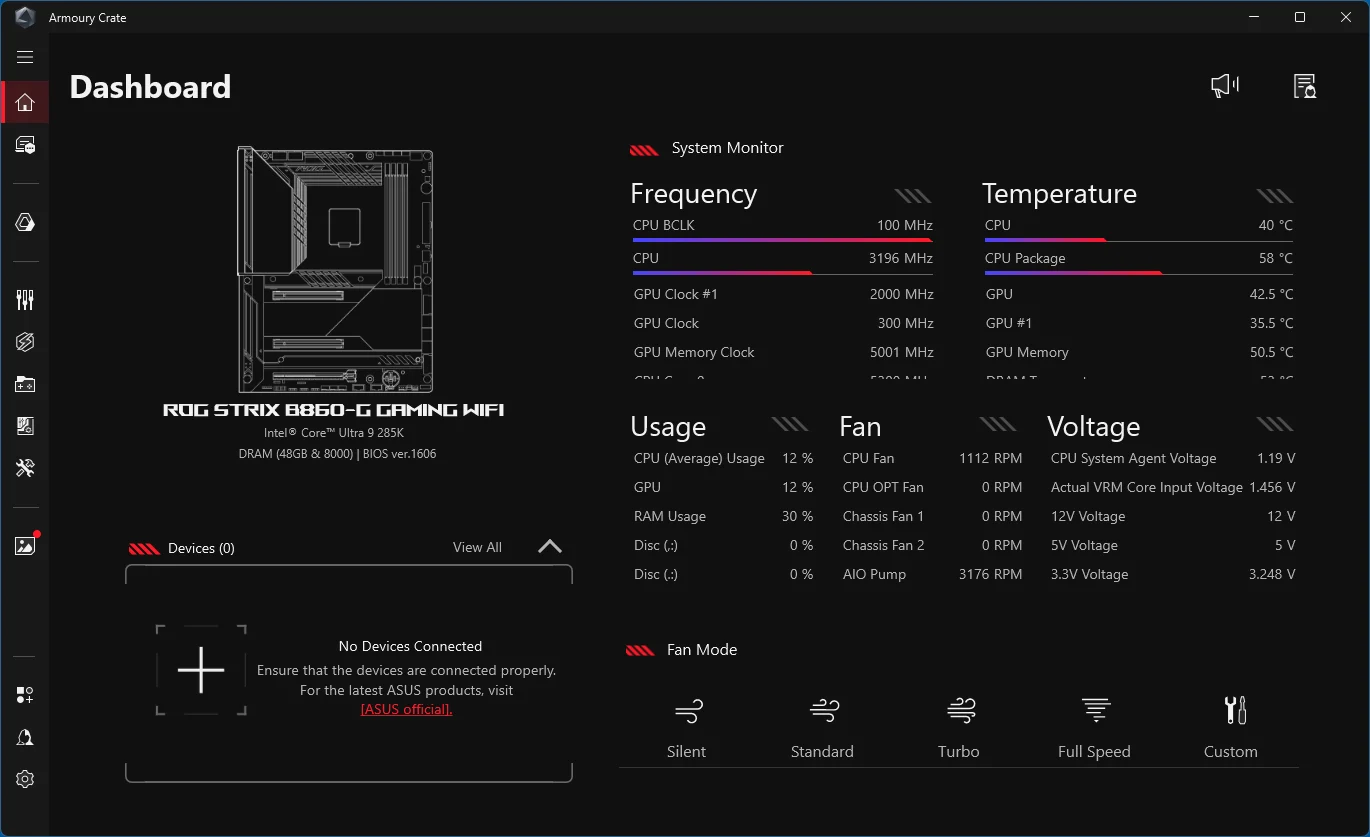Screen dimensions: 1370x837
Task: Click the shapes-and-plus sidebar icon
Action: click(x=25, y=695)
